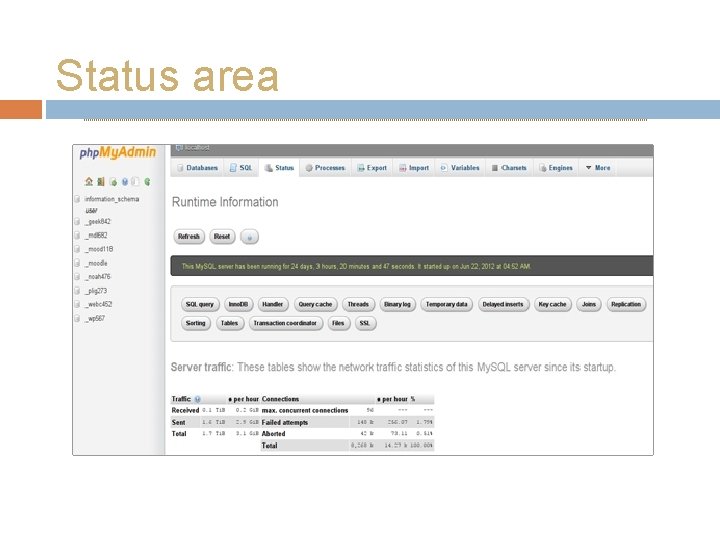Jump to Tables section

point(230,323)
